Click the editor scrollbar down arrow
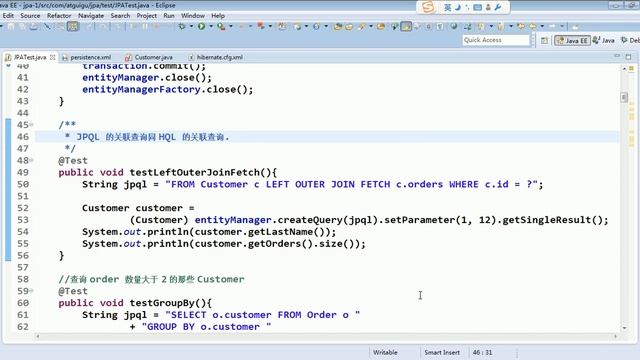The height and width of the screenshot is (360, 640). pyautogui.click(x=624, y=328)
